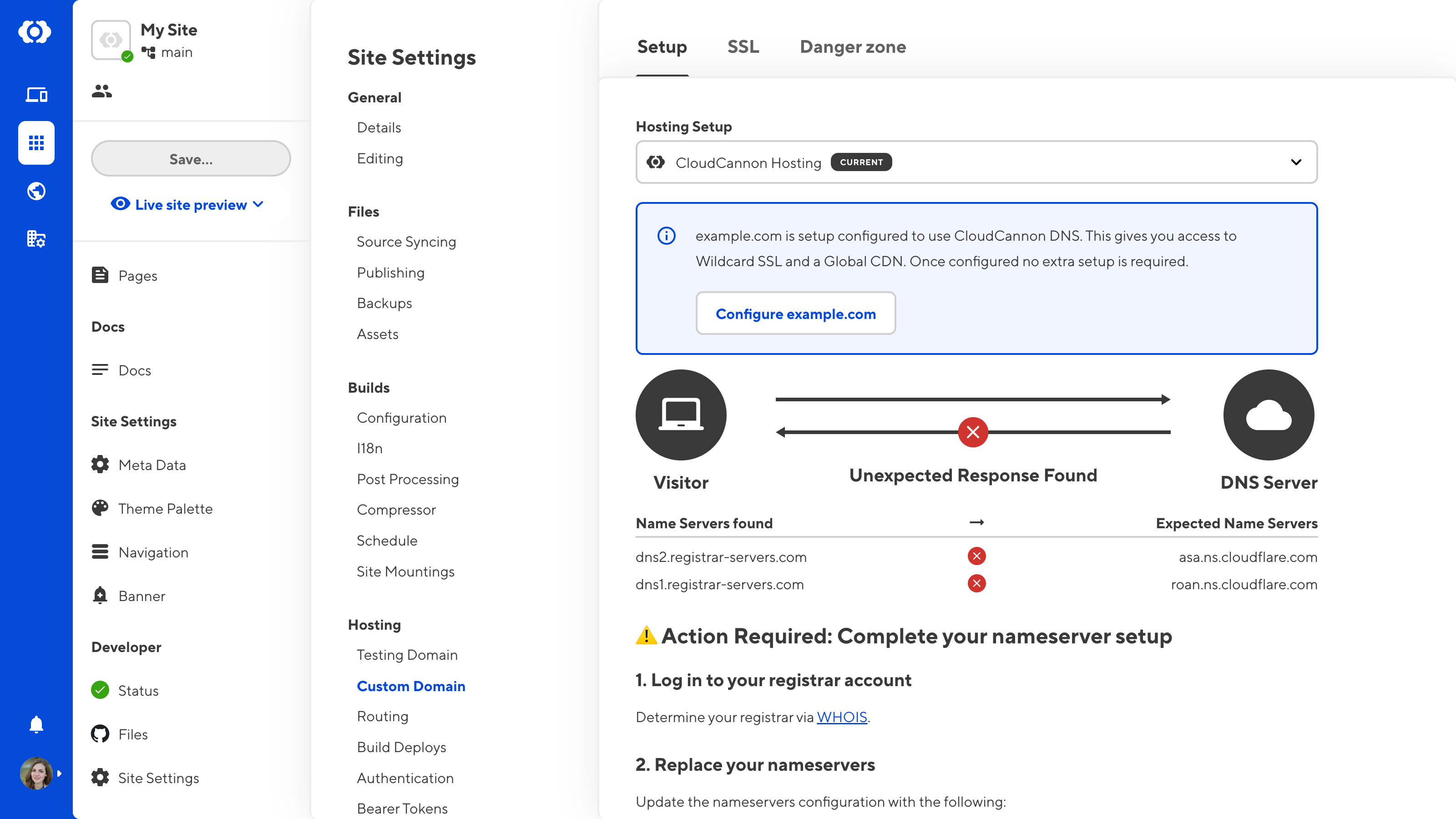1456x819 pixels.
Task: Click Configure example.com button
Action: [x=795, y=313]
